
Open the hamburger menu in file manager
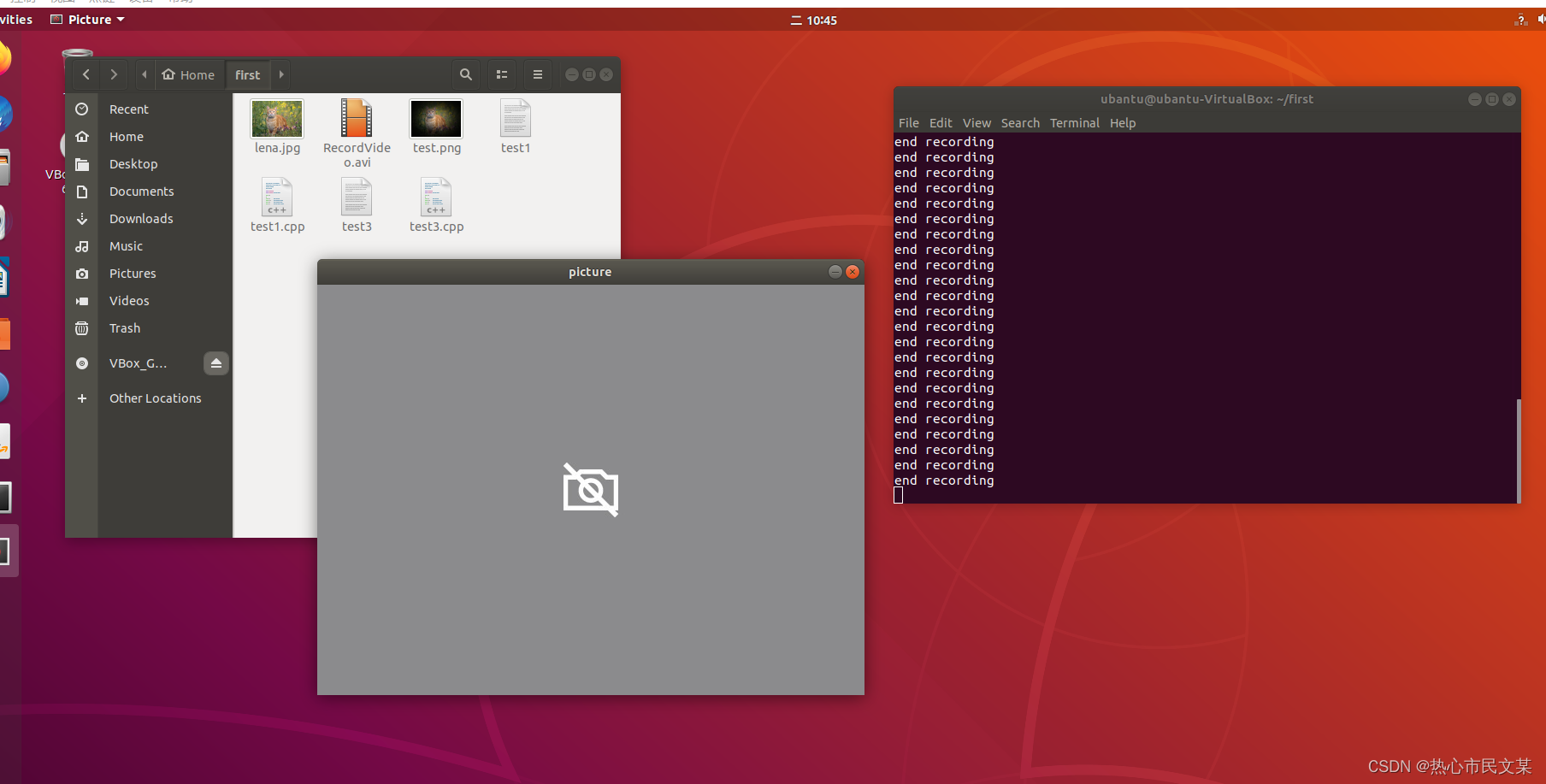(x=537, y=74)
